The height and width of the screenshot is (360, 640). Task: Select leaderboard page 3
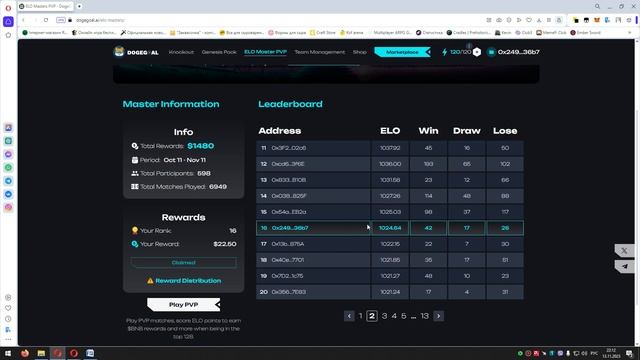point(384,316)
